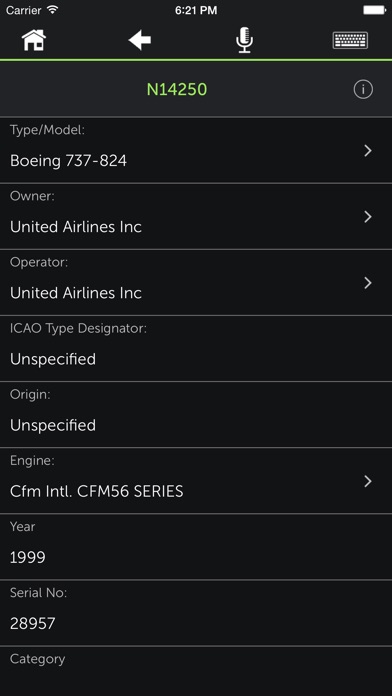Expand the Operator row chevron
The image size is (392, 696).
click(x=368, y=283)
